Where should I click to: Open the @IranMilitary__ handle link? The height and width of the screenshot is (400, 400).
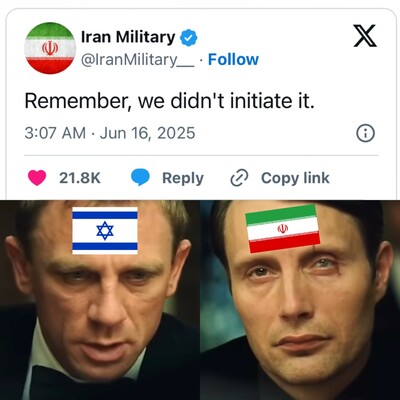[138, 60]
